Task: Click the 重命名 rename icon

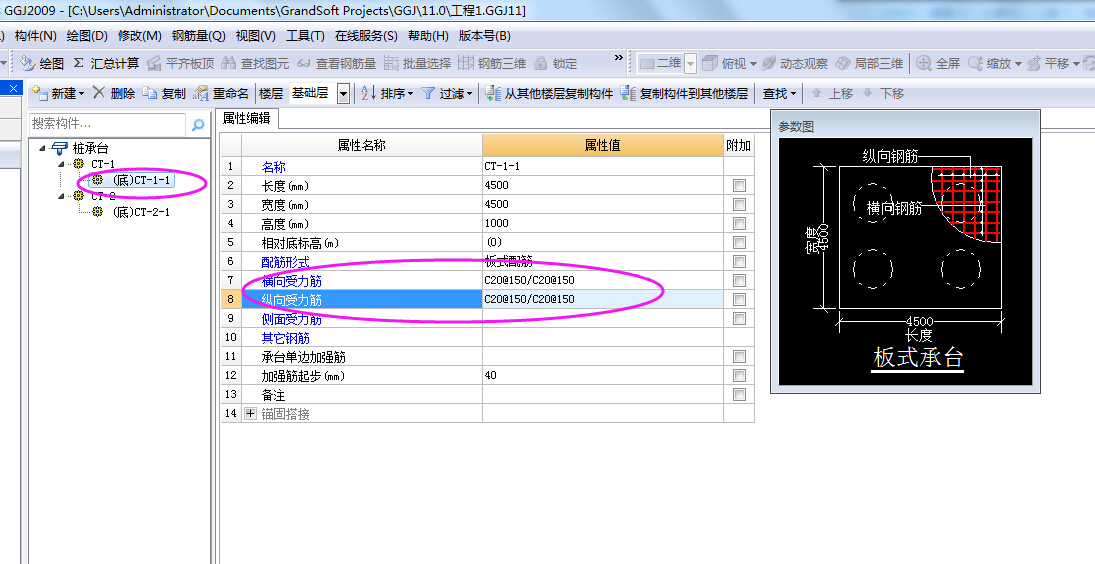Action: tap(201, 94)
